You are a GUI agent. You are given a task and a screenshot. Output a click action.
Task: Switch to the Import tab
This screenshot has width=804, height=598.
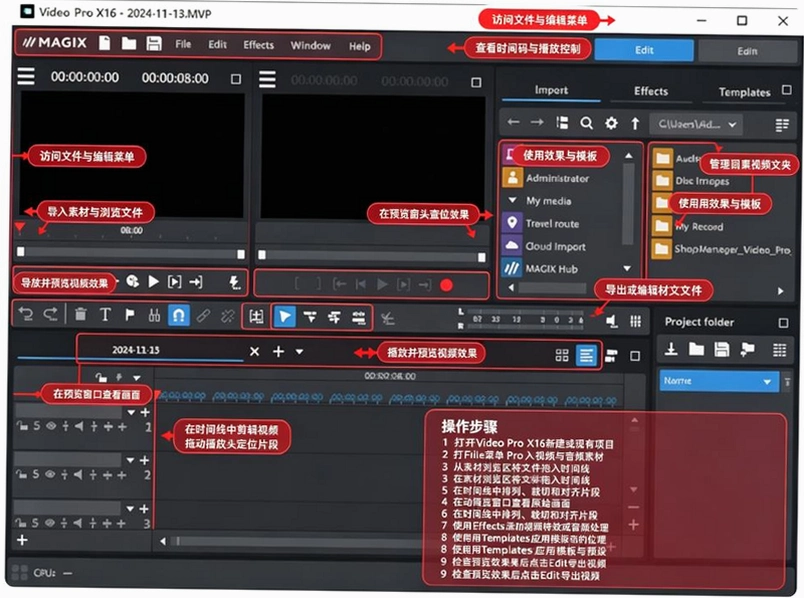click(x=551, y=90)
